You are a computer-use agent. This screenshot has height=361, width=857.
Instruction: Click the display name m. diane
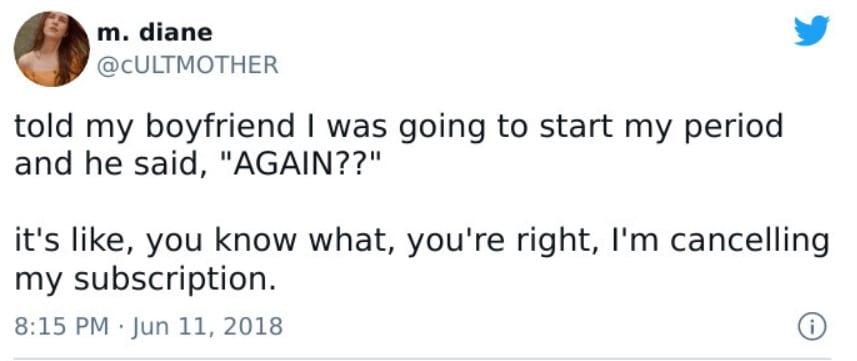155,33
